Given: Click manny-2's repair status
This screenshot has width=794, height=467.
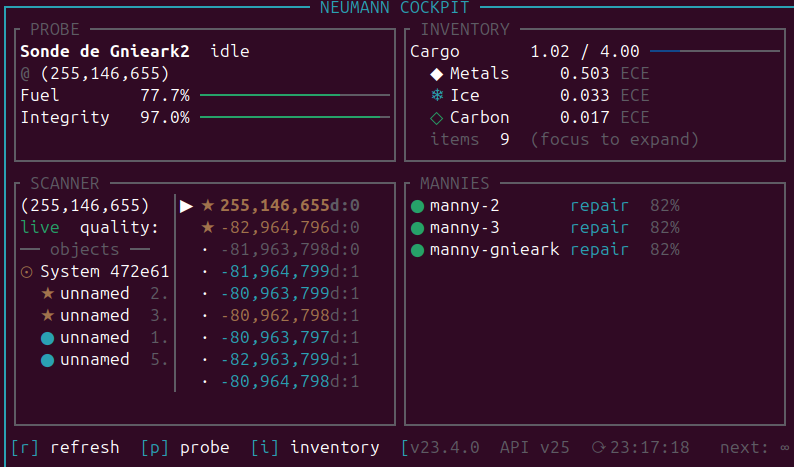Looking at the screenshot, I should coord(600,206).
